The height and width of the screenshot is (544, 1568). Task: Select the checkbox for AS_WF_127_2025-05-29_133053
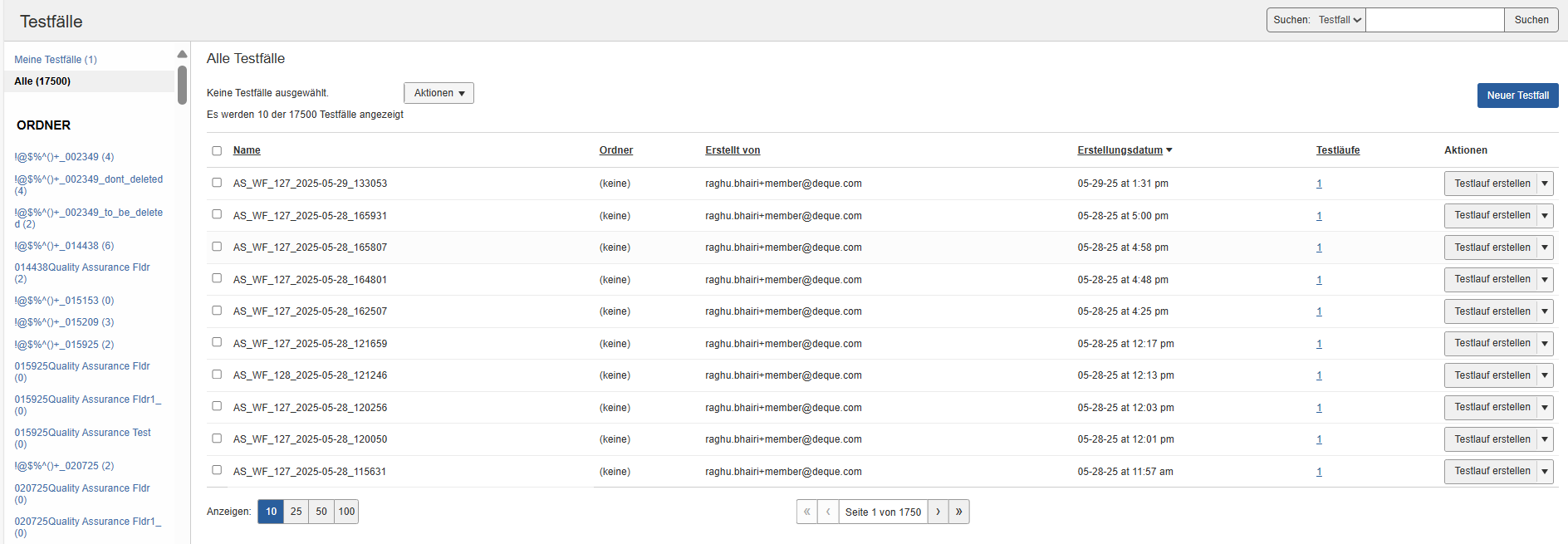[217, 183]
